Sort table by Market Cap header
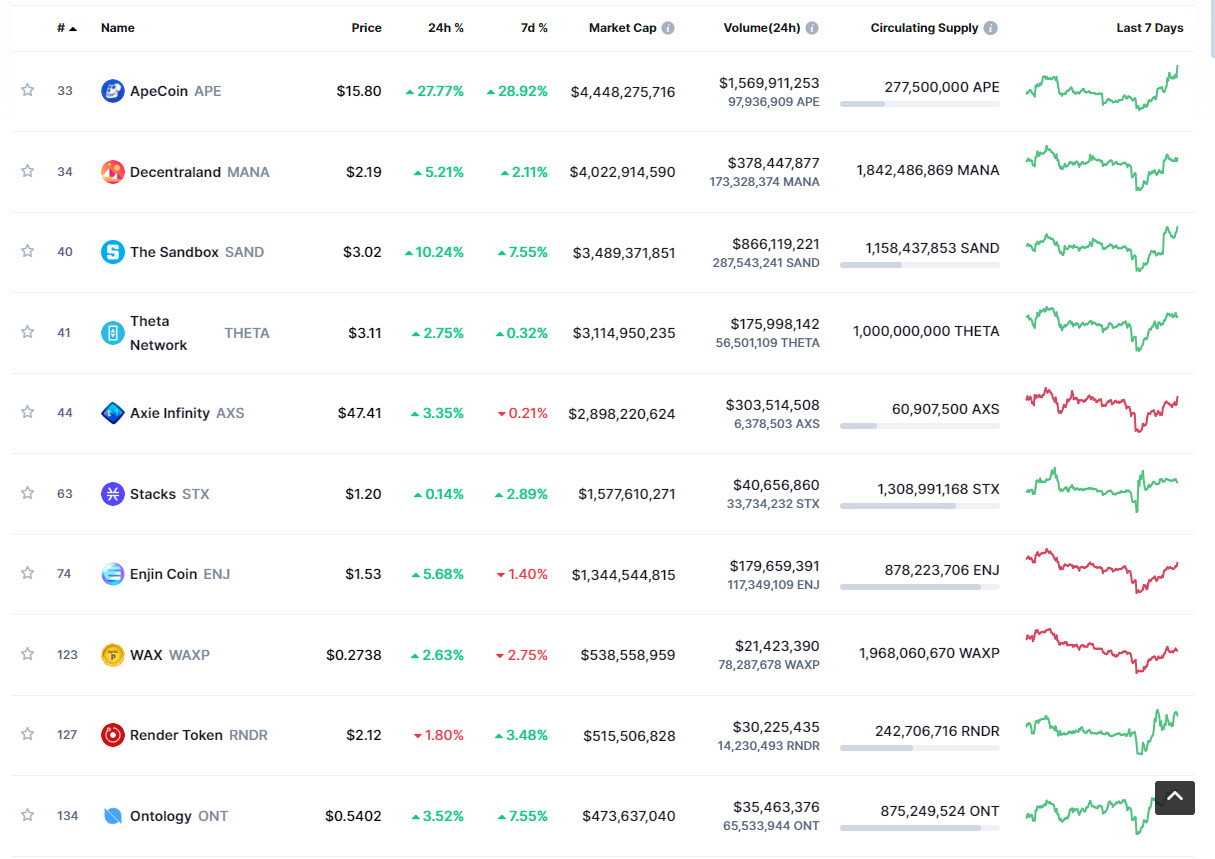Viewport: 1215px width, 859px height. tap(623, 28)
